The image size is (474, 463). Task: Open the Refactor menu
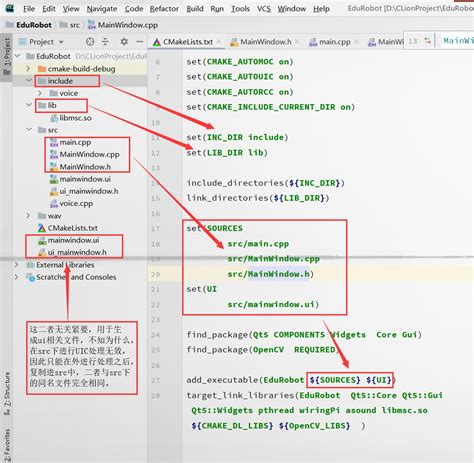tap(164, 9)
